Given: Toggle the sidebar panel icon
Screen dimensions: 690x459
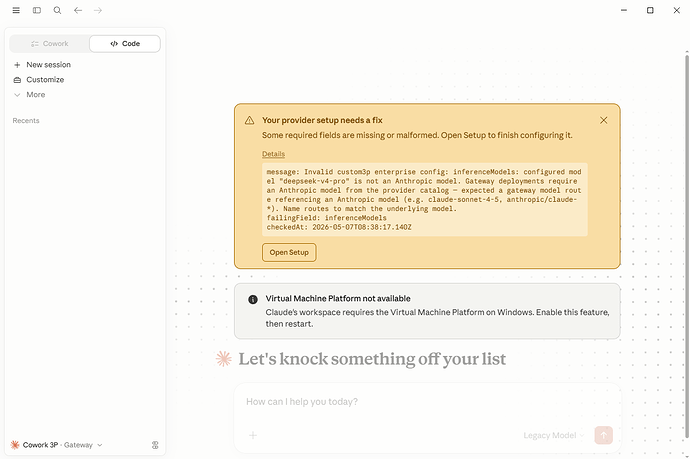Looking at the screenshot, I should (x=37, y=10).
